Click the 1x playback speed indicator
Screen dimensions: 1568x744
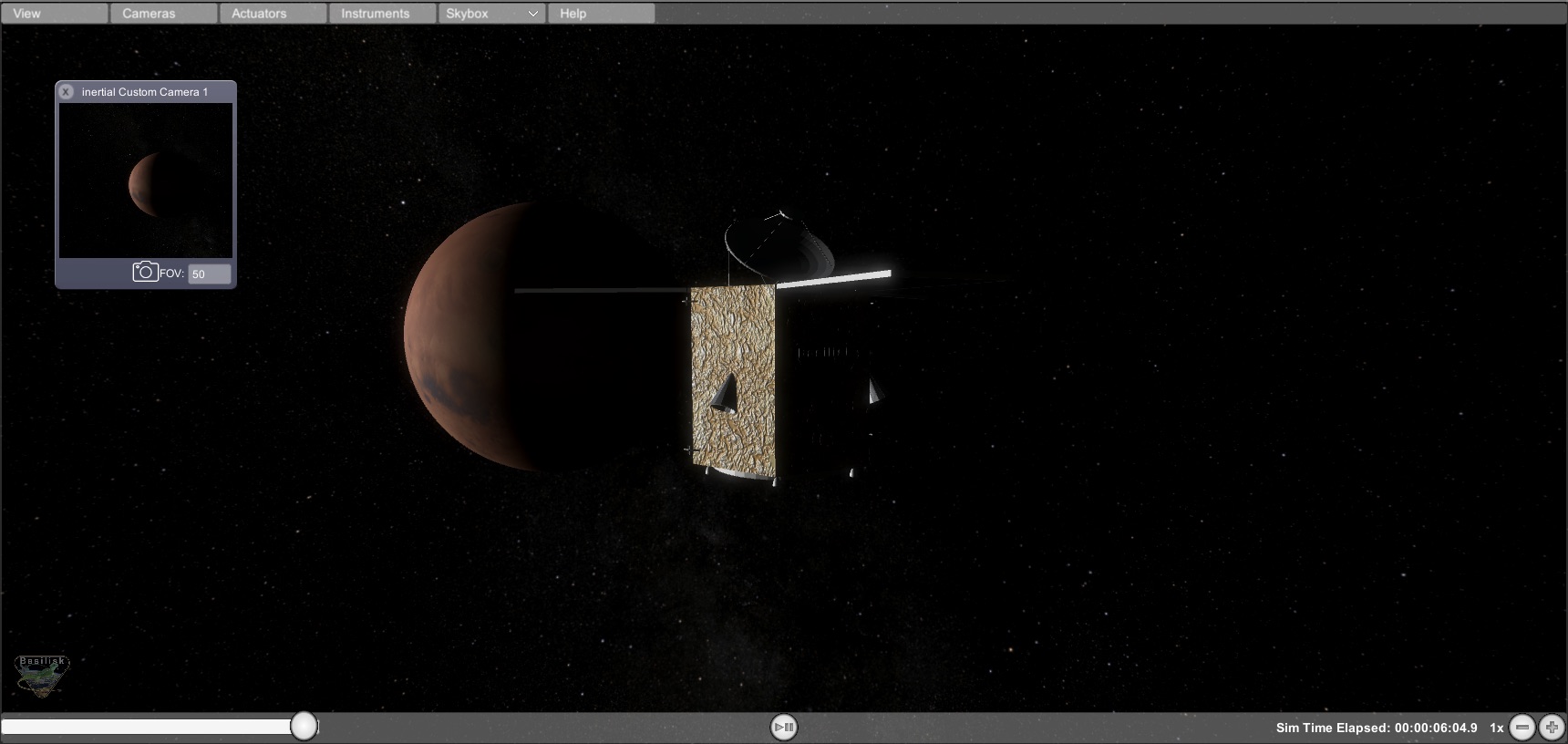pos(1496,728)
